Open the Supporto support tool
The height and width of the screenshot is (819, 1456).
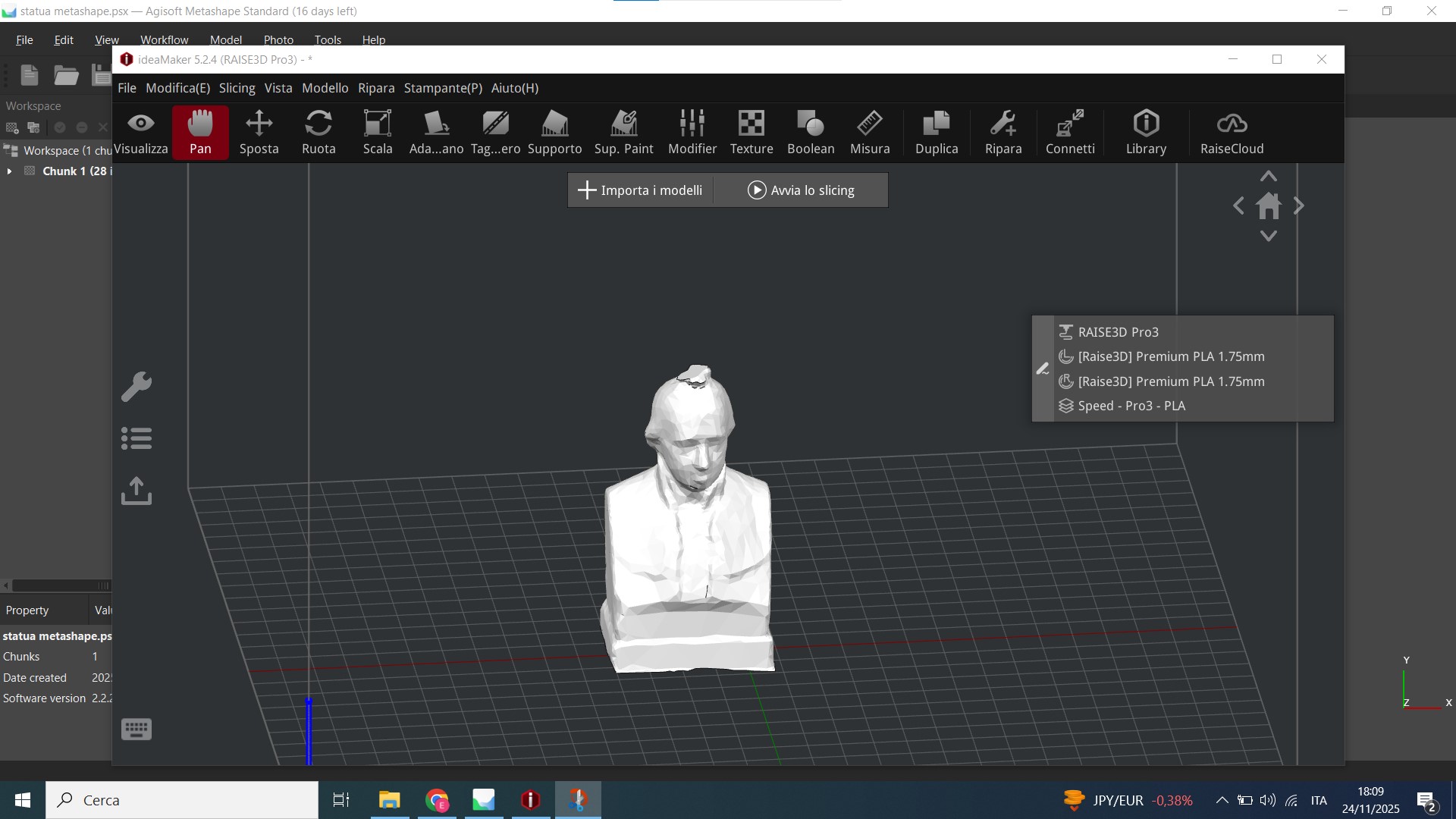(x=554, y=132)
